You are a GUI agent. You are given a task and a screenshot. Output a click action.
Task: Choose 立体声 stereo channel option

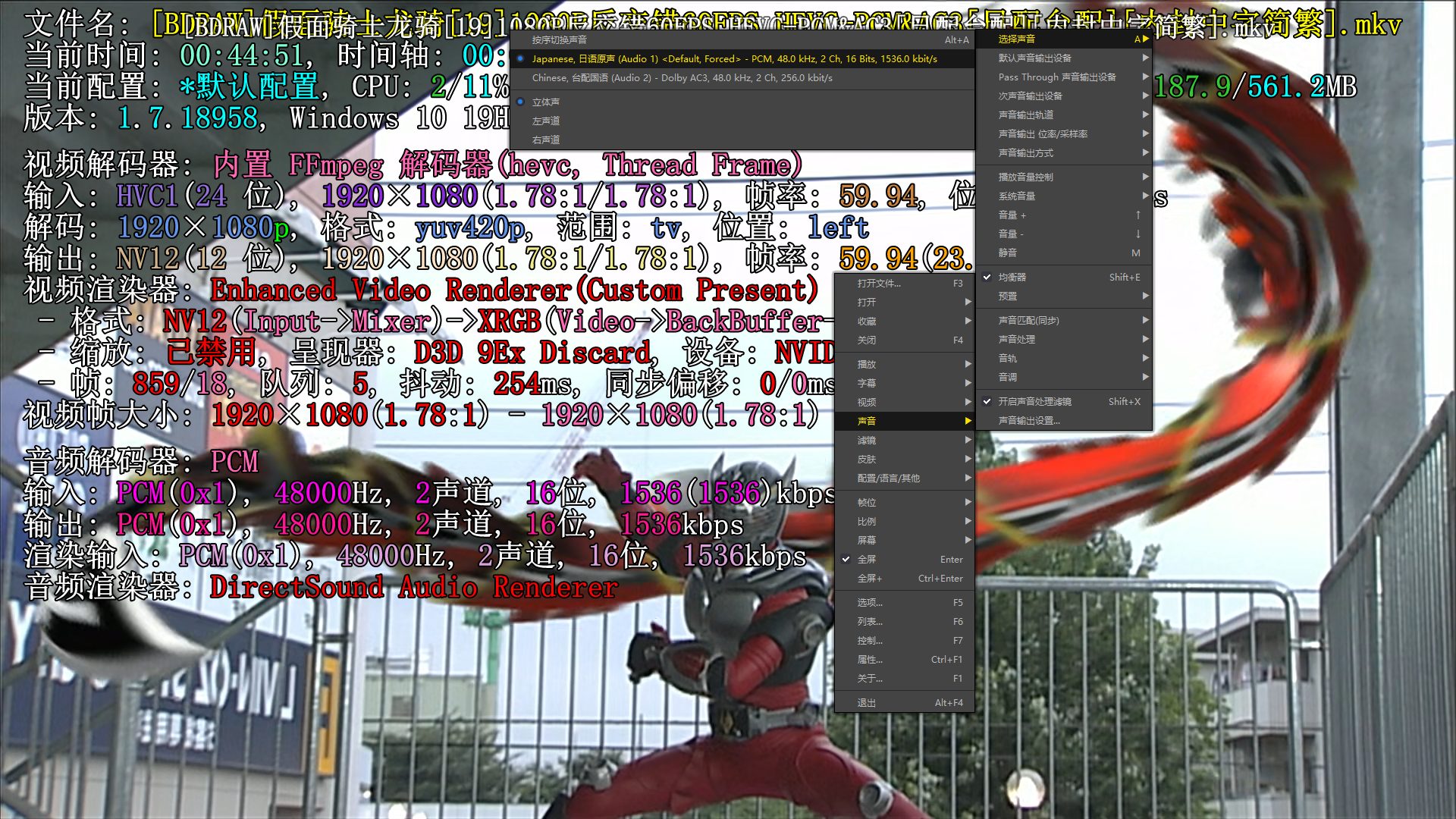coord(742,102)
